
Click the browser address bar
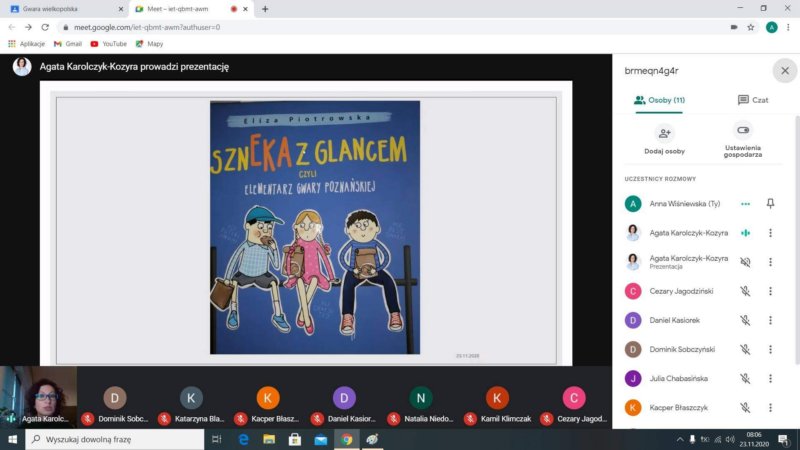(393, 27)
